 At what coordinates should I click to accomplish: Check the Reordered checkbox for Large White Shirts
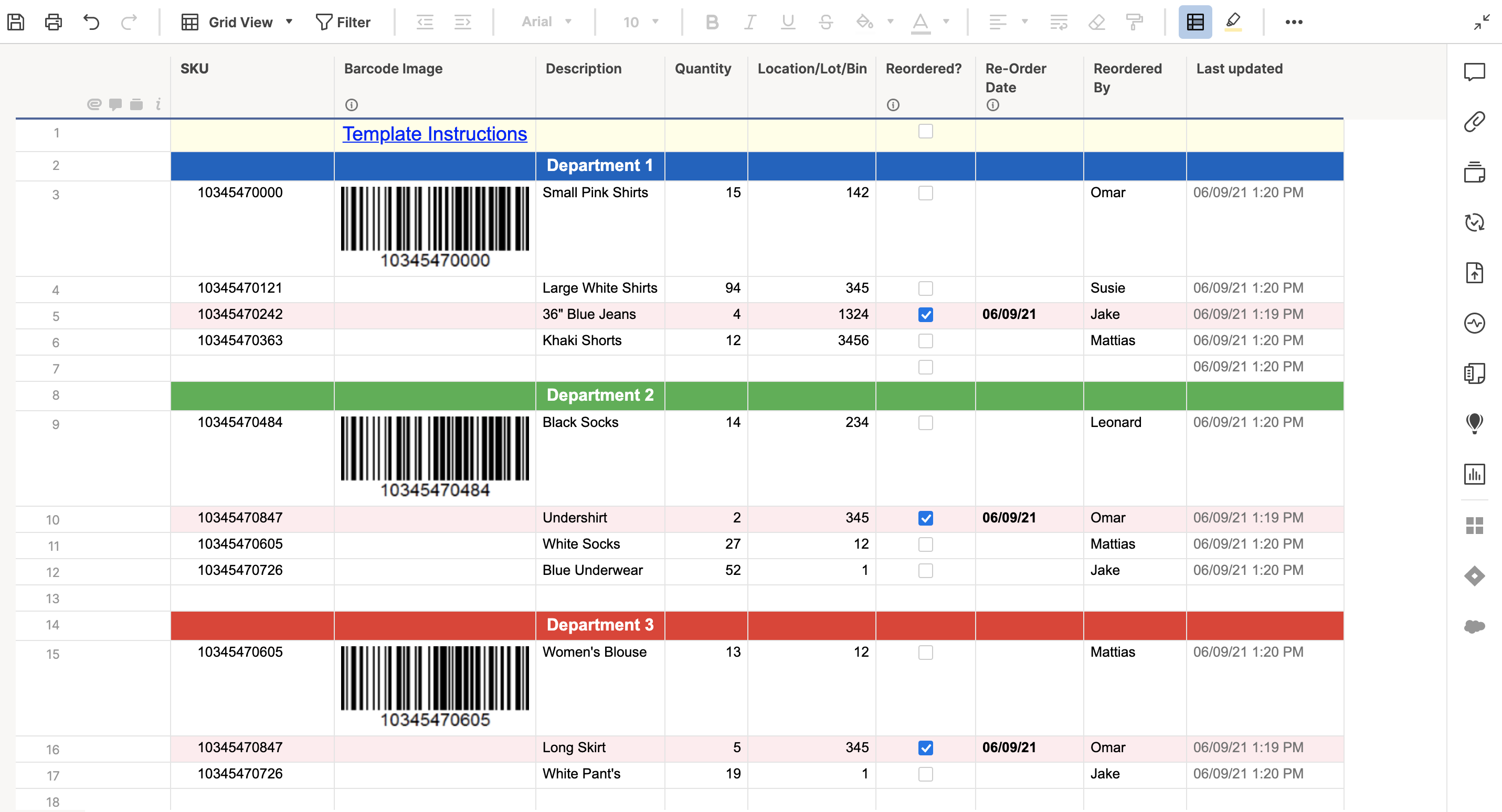point(925,288)
